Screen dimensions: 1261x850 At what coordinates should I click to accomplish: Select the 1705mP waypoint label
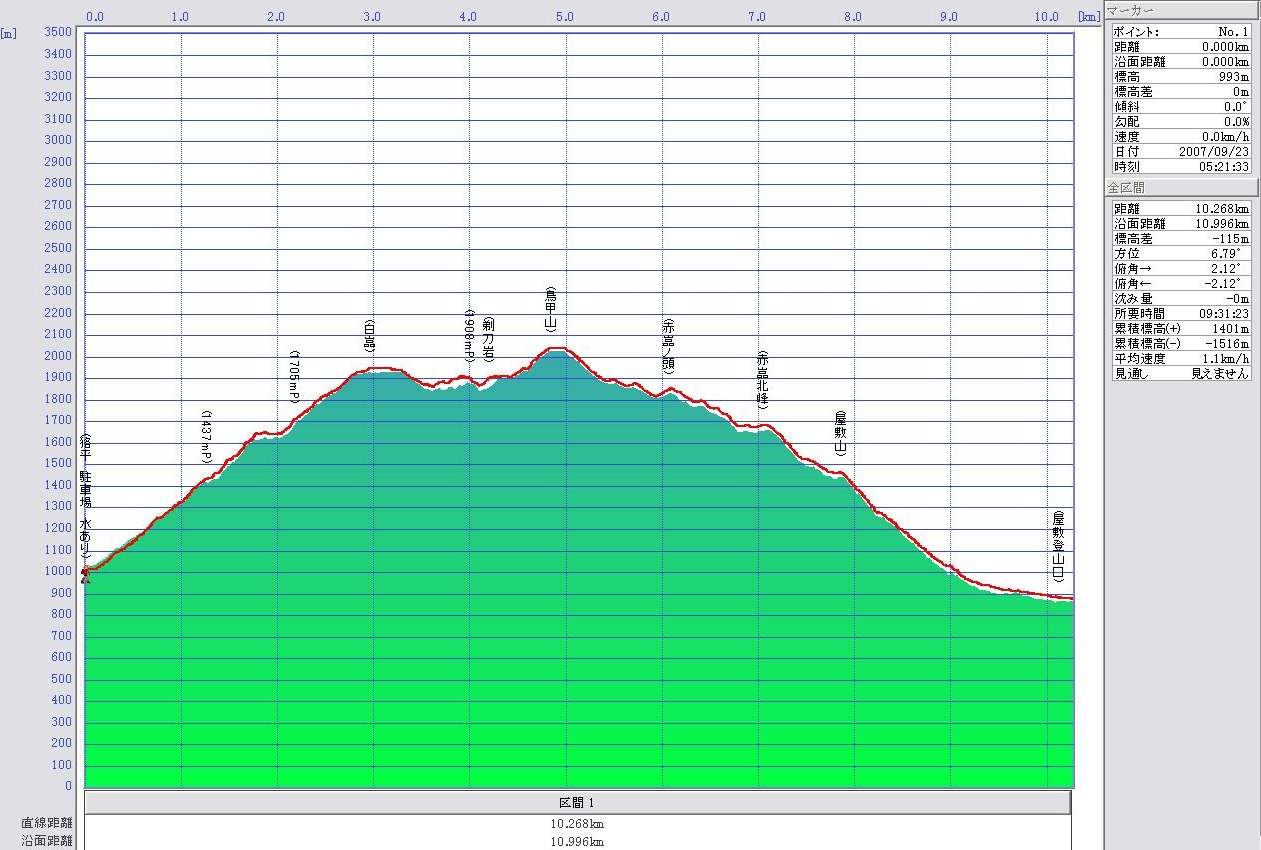(x=294, y=377)
